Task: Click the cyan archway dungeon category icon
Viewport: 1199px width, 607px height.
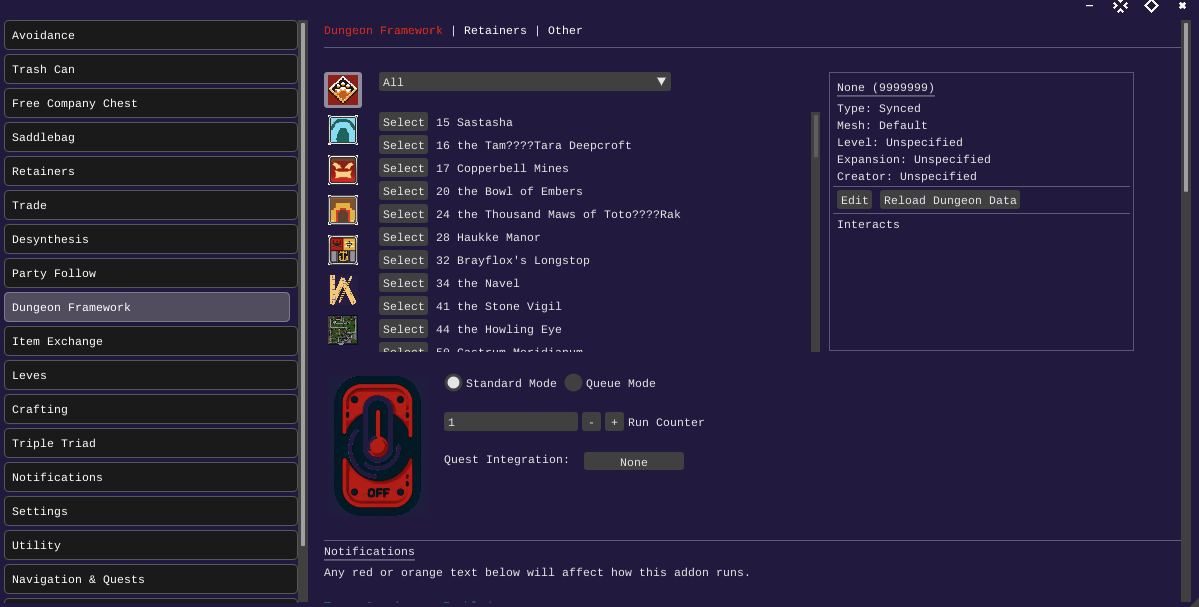Action: click(343, 130)
